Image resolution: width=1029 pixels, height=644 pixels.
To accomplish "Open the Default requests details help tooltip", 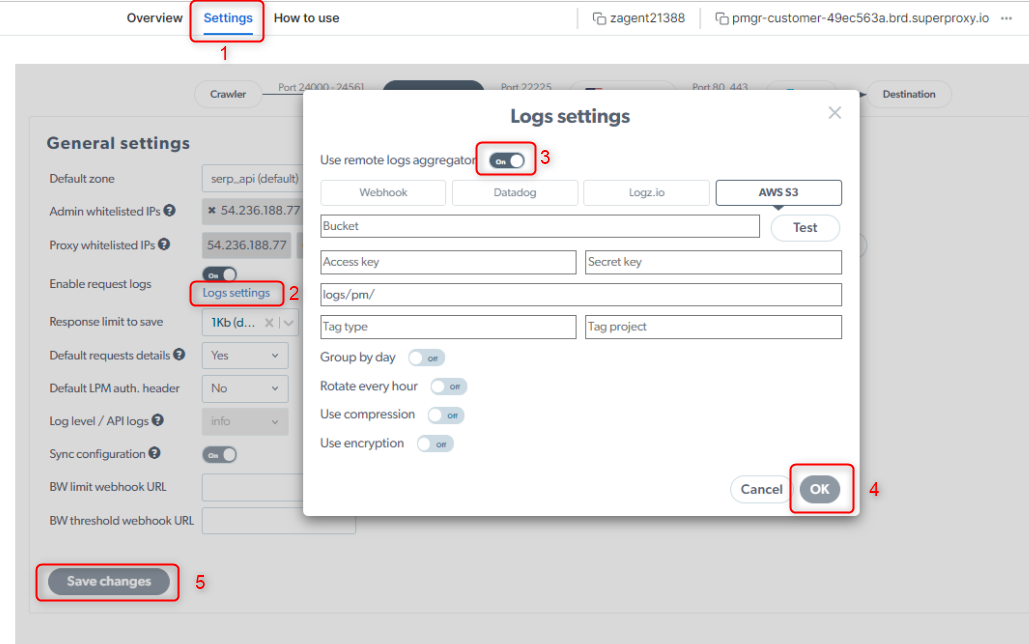I will (x=179, y=354).
